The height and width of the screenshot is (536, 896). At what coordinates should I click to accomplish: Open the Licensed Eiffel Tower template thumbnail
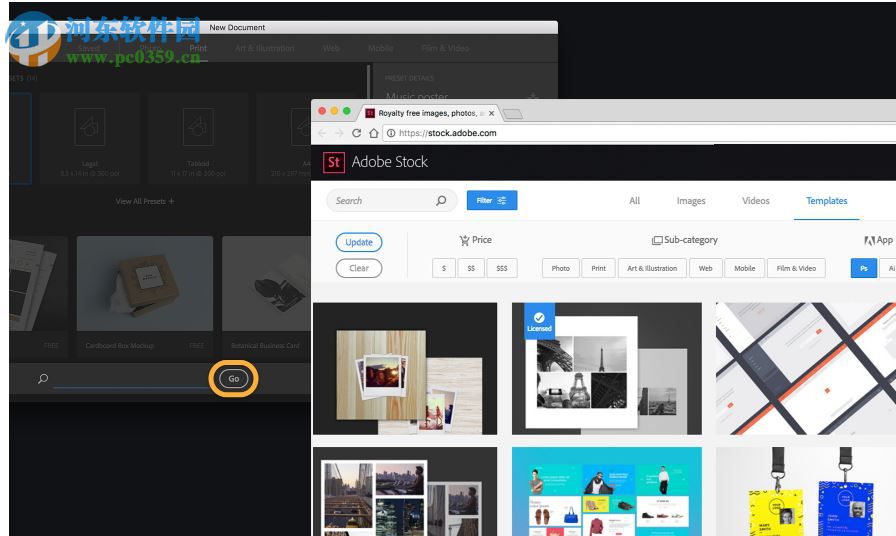607,369
